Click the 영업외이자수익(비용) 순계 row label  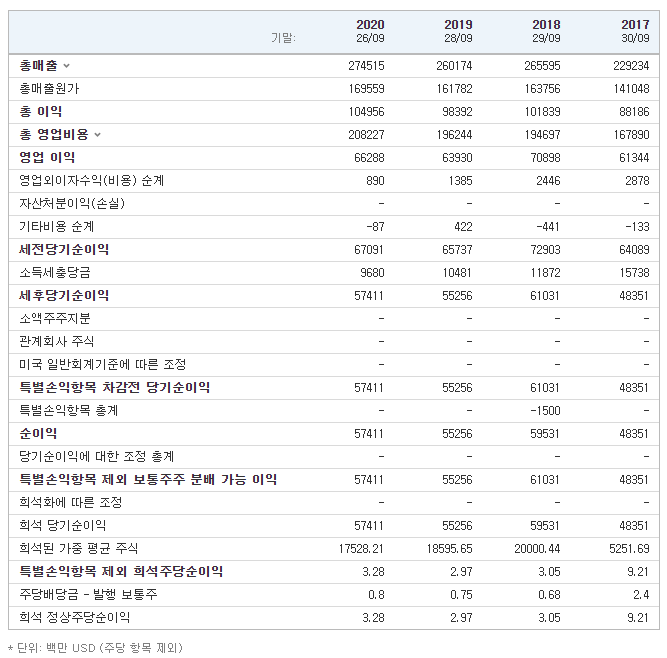coord(91,180)
